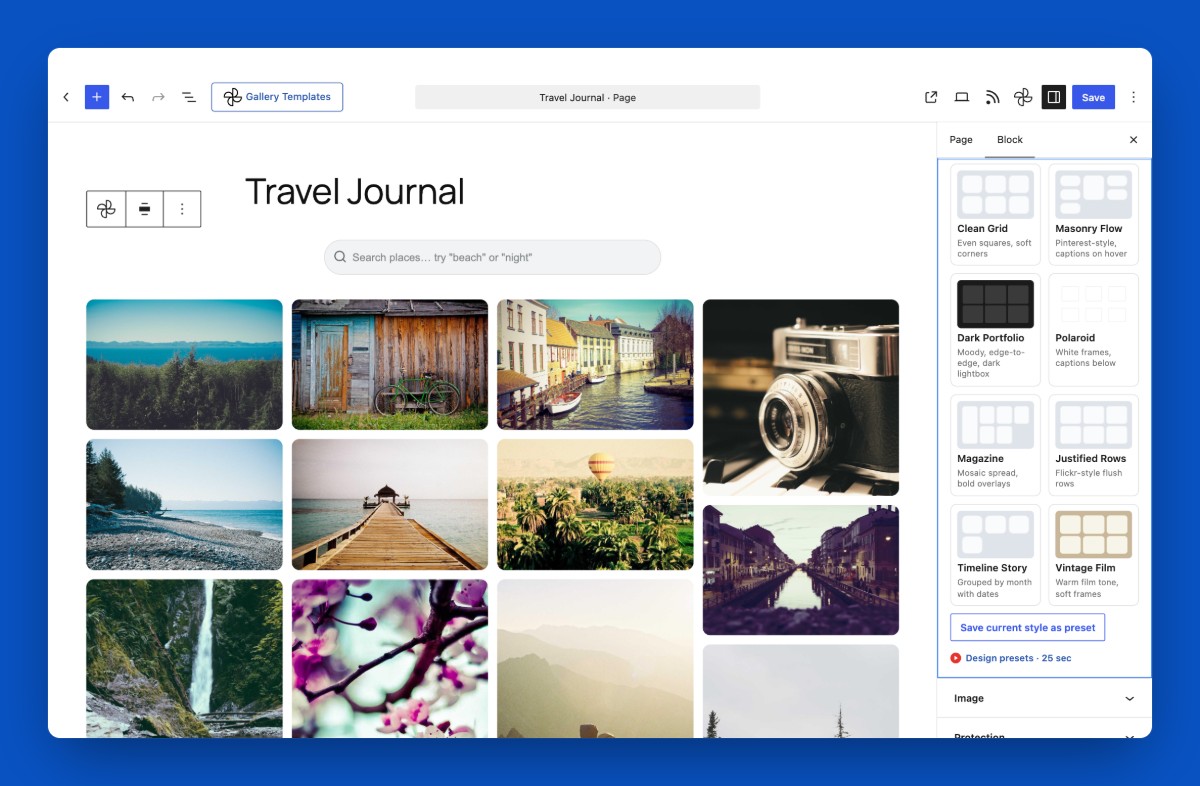Click the Gallery Templates button
Image resolution: width=1200 pixels, height=786 pixels.
coord(277,97)
